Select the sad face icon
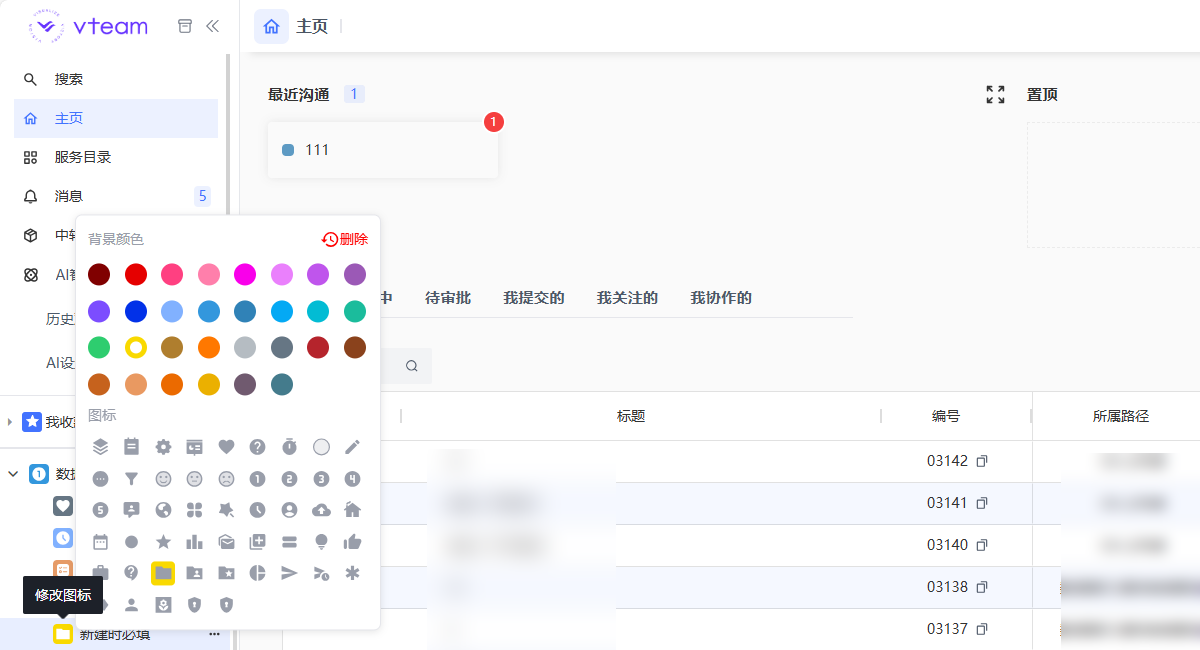Viewport: 1200px width, 650px height. tap(226, 479)
